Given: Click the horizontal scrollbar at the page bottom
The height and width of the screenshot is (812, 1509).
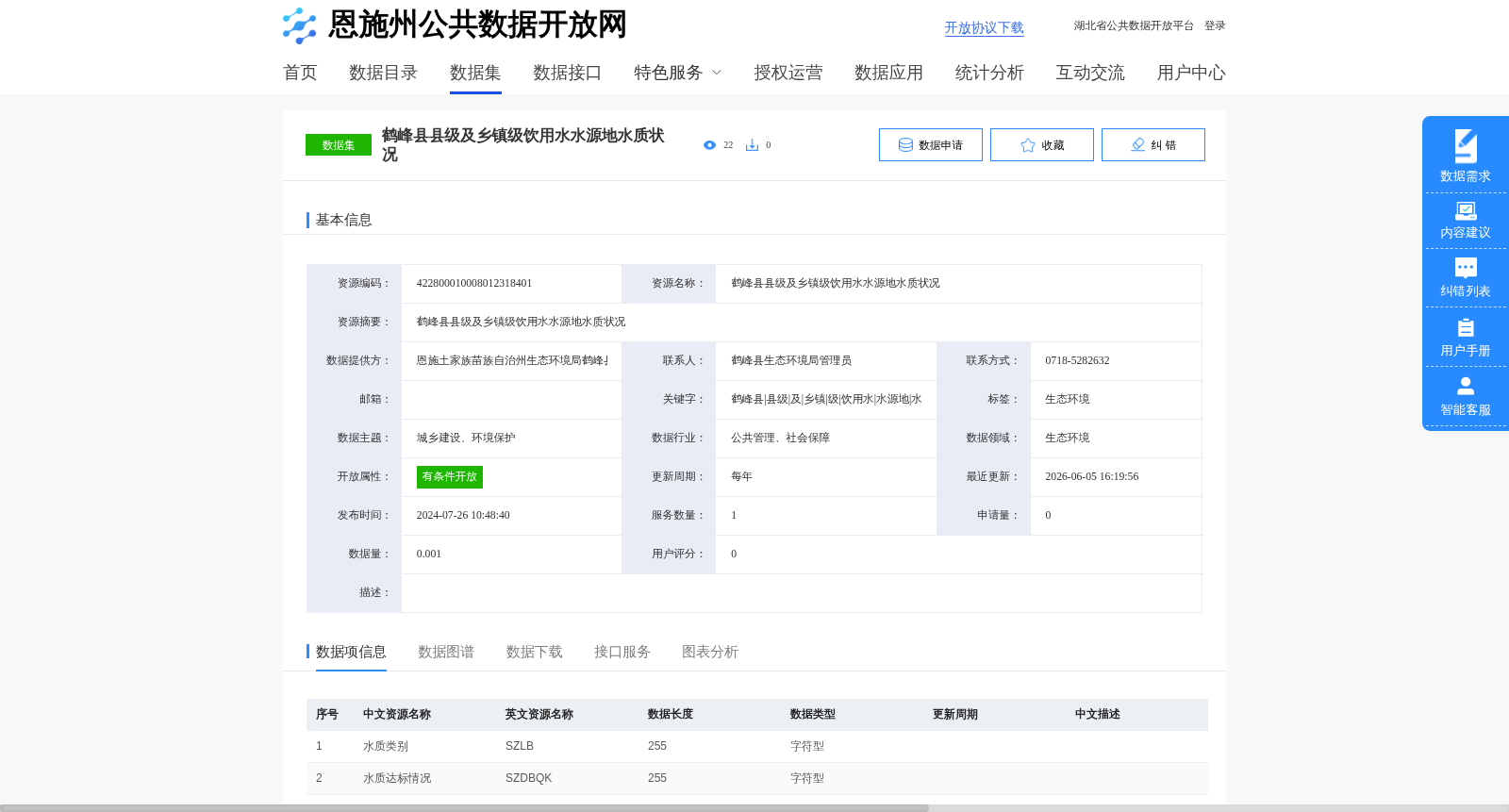Looking at the screenshot, I should point(464,808).
